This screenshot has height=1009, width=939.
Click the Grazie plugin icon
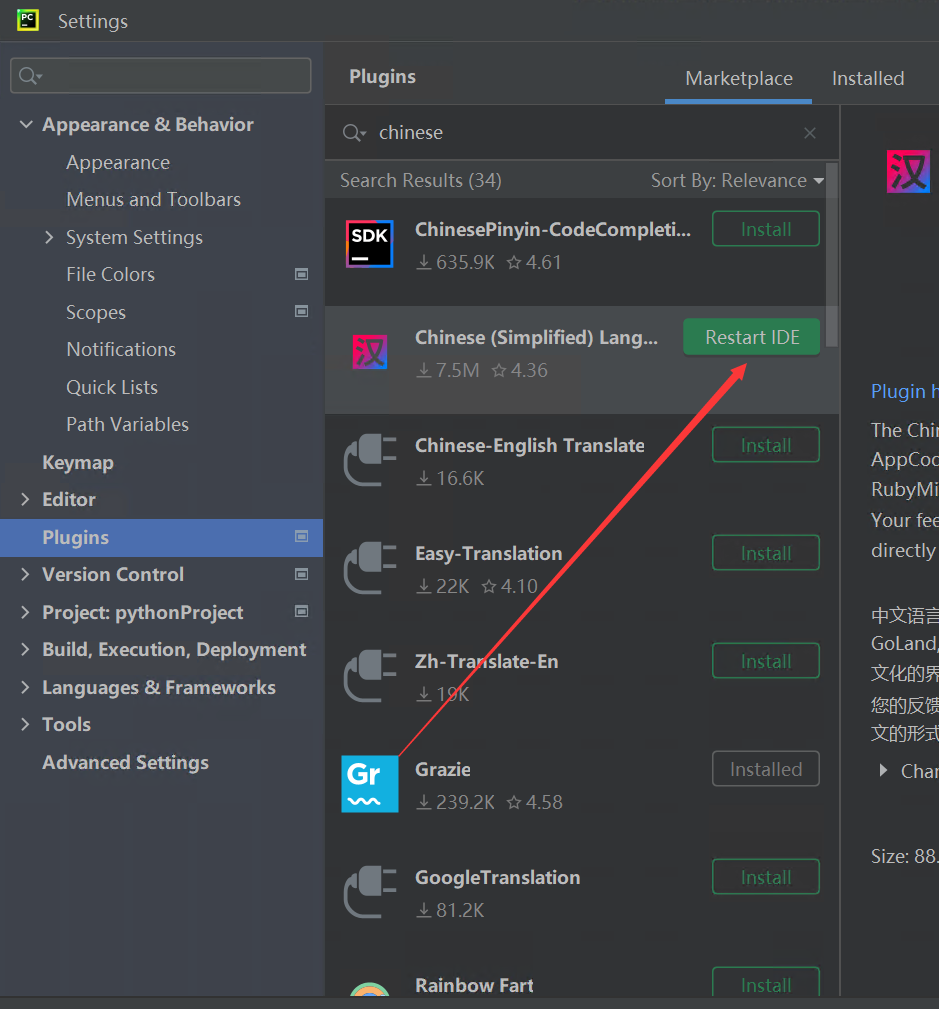[x=369, y=784]
